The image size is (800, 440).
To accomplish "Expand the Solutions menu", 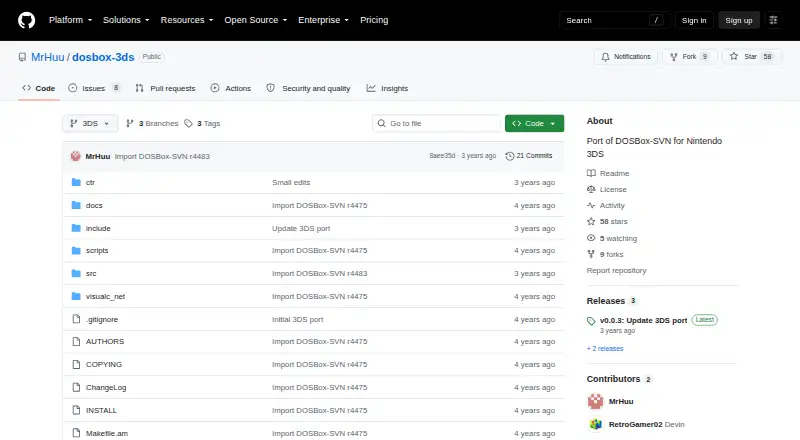I will [x=126, y=20].
